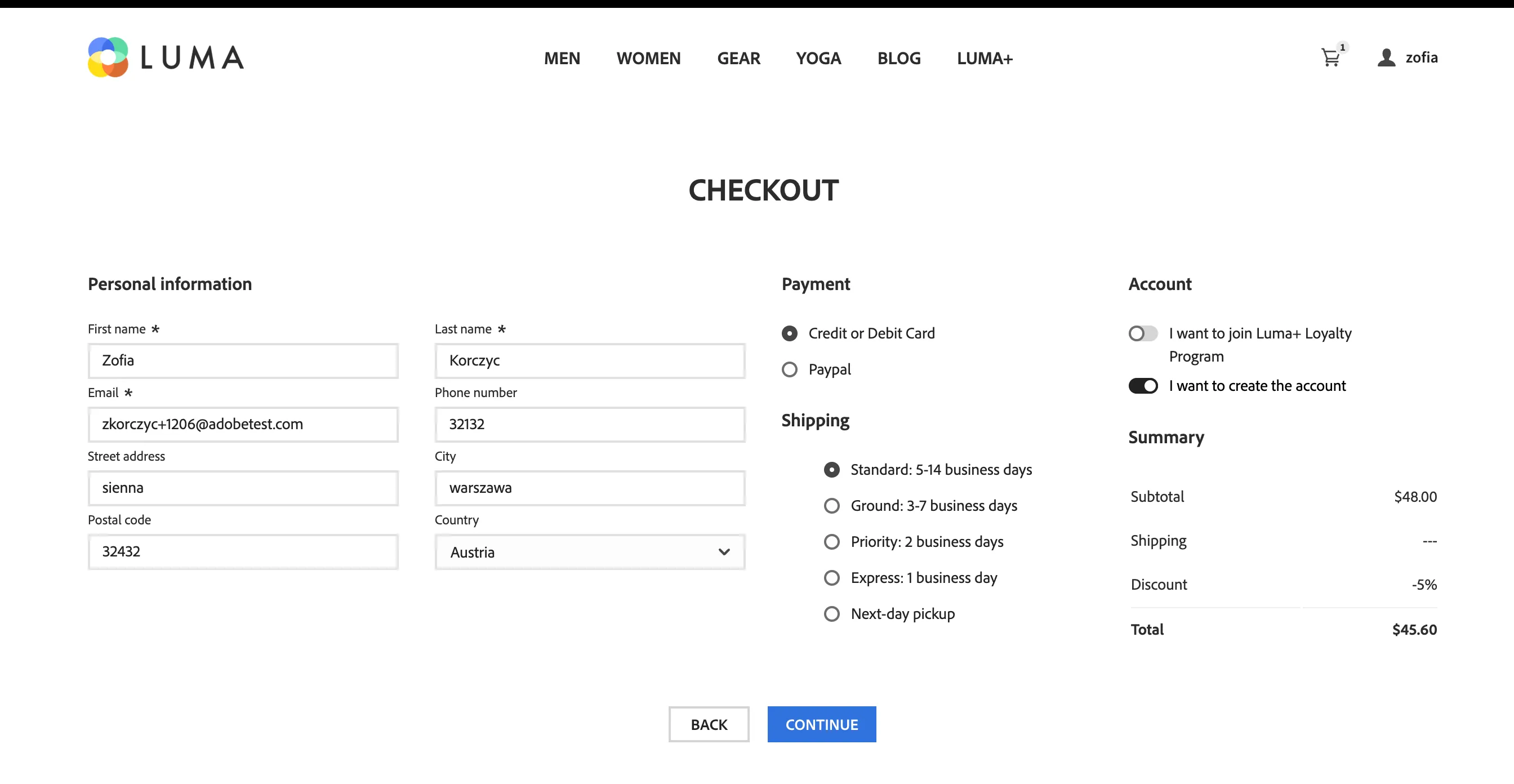Image resolution: width=1514 pixels, height=784 pixels.
Task: Select Credit or Debit Card payment
Action: pos(789,333)
